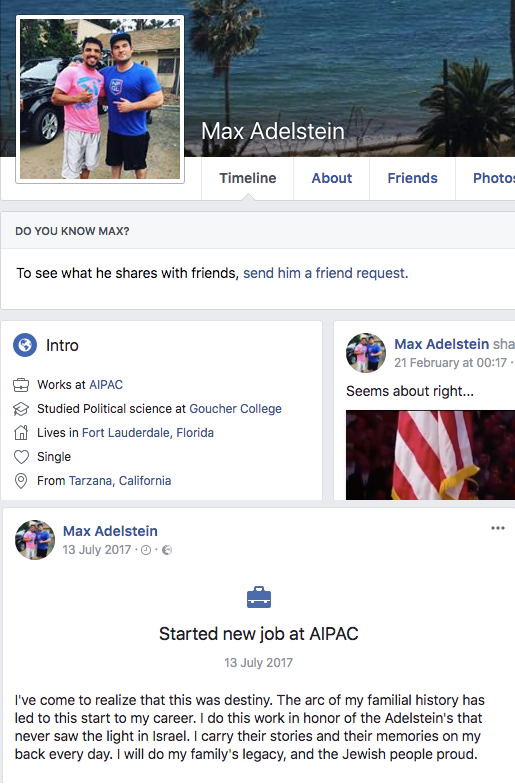
Task: Click the location pin icon beside From
Action: point(21,480)
